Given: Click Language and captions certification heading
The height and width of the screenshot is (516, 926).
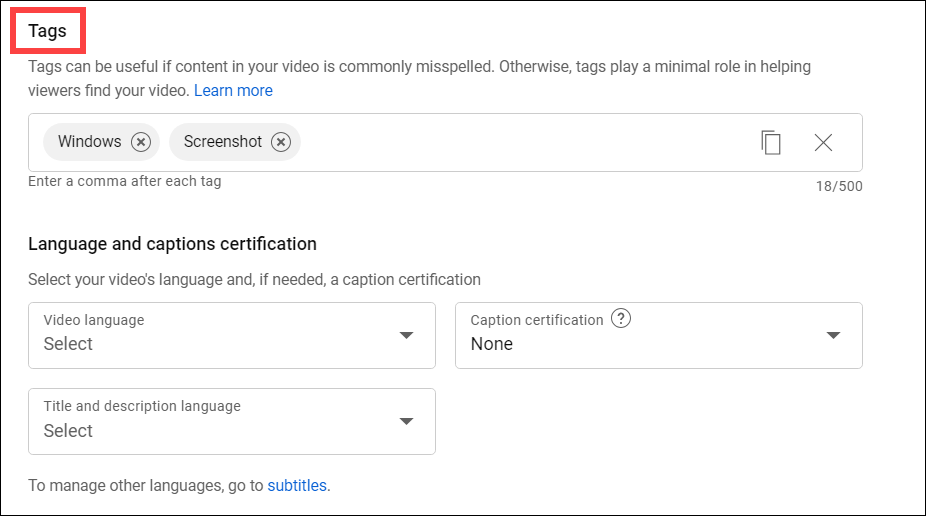Looking at the screenshot, I should pos(172,244).
